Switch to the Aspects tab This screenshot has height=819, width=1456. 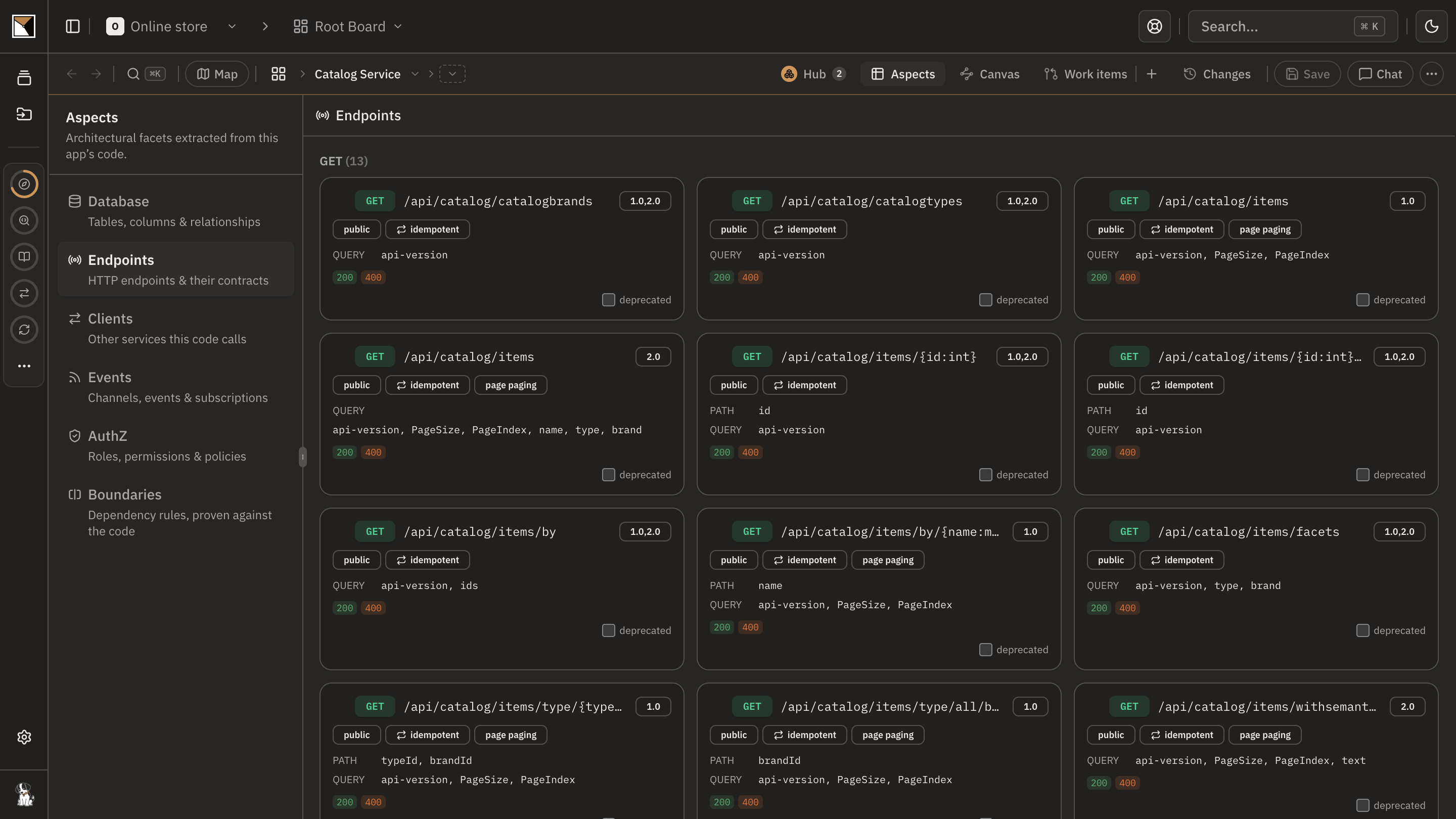(902, 74)
